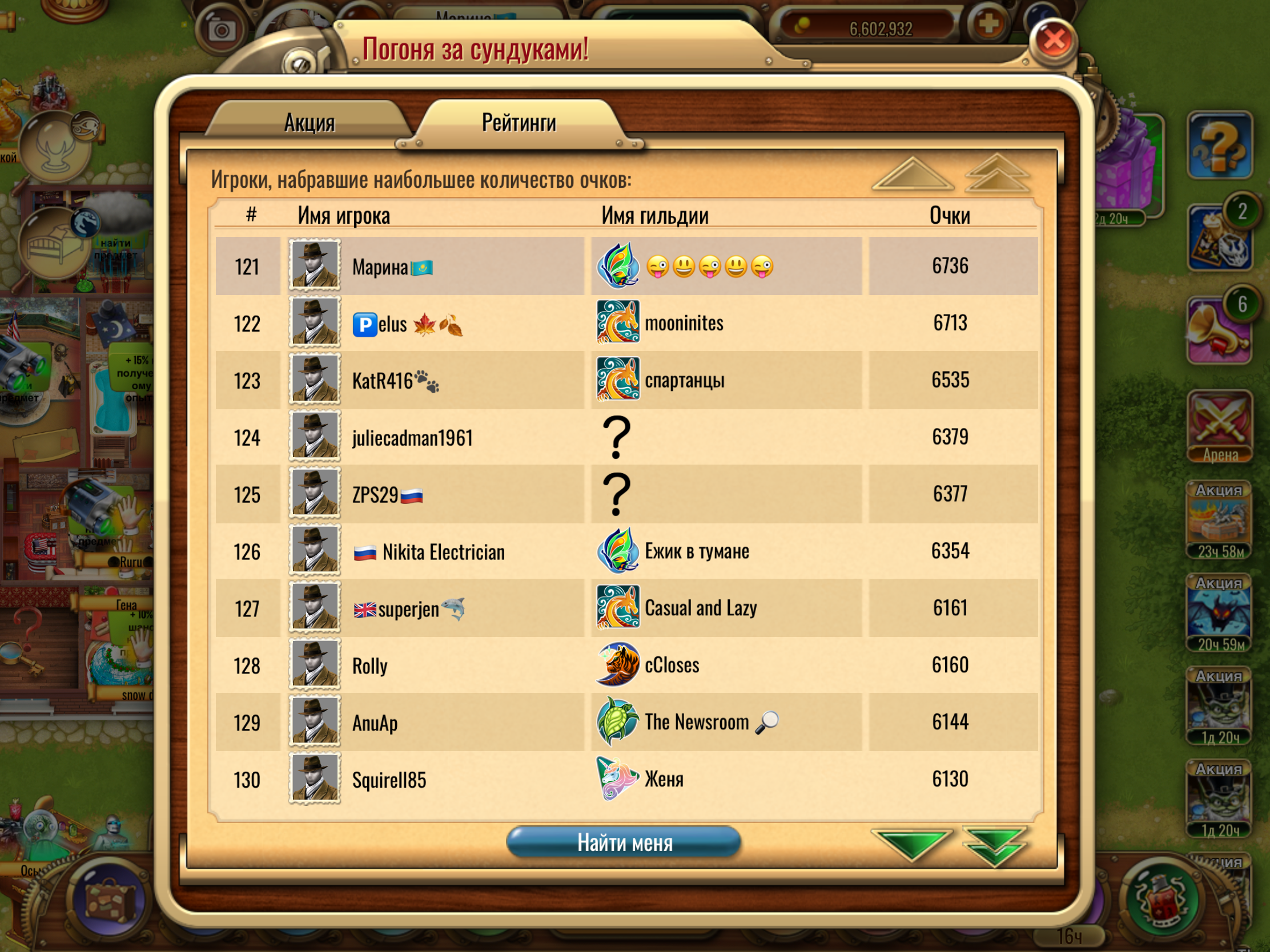Page up one step in the ranking list

point(913,175)
